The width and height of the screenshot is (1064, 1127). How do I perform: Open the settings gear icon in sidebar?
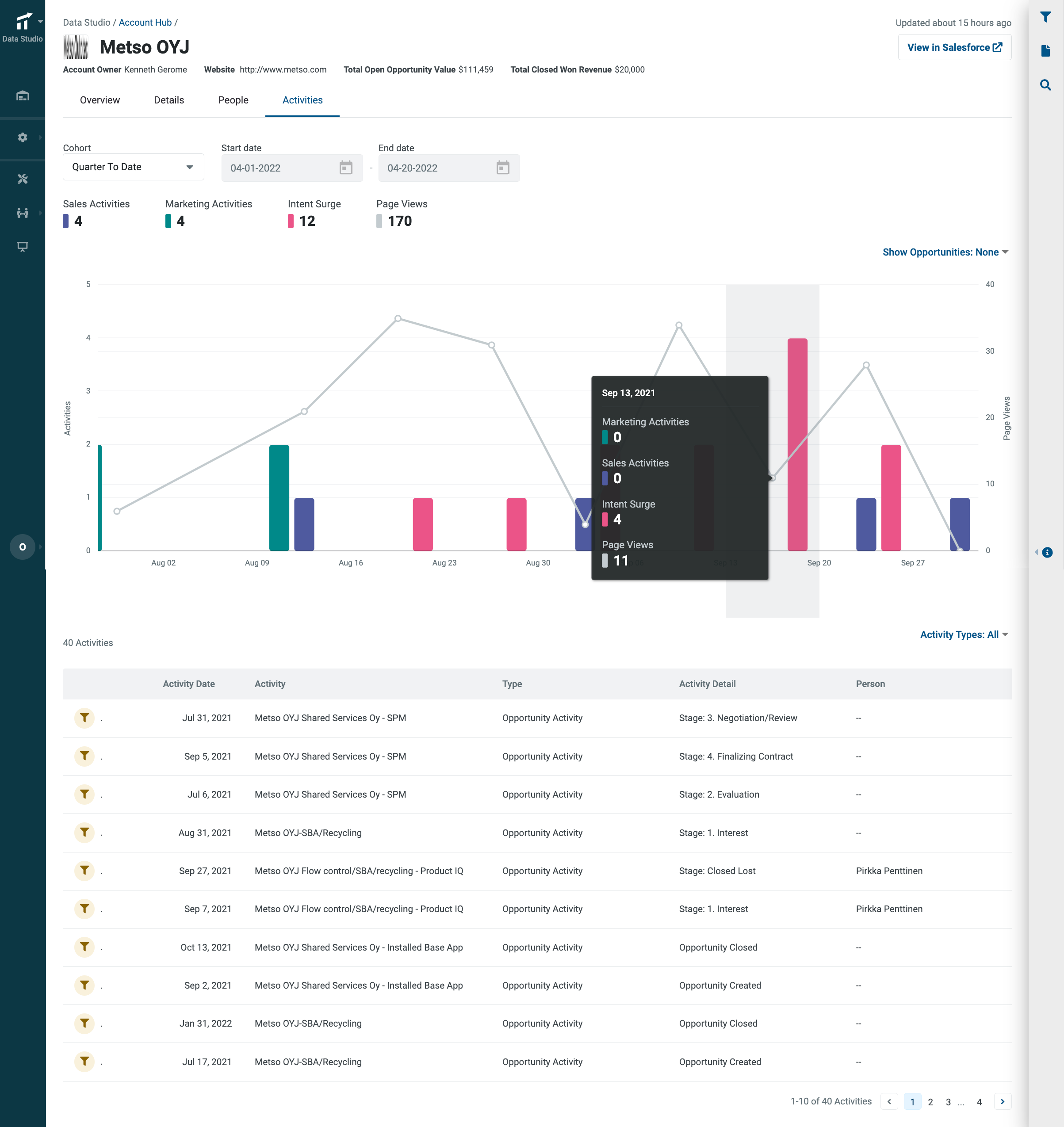click(x=23, y=137)
